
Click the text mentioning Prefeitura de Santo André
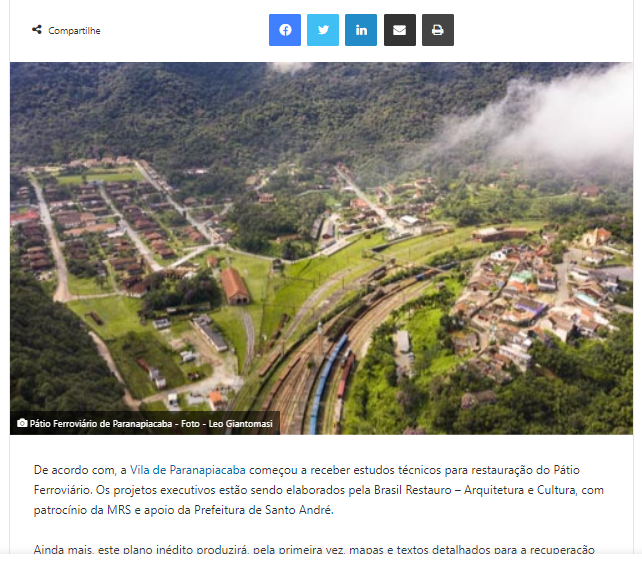[x=263, y=510]
